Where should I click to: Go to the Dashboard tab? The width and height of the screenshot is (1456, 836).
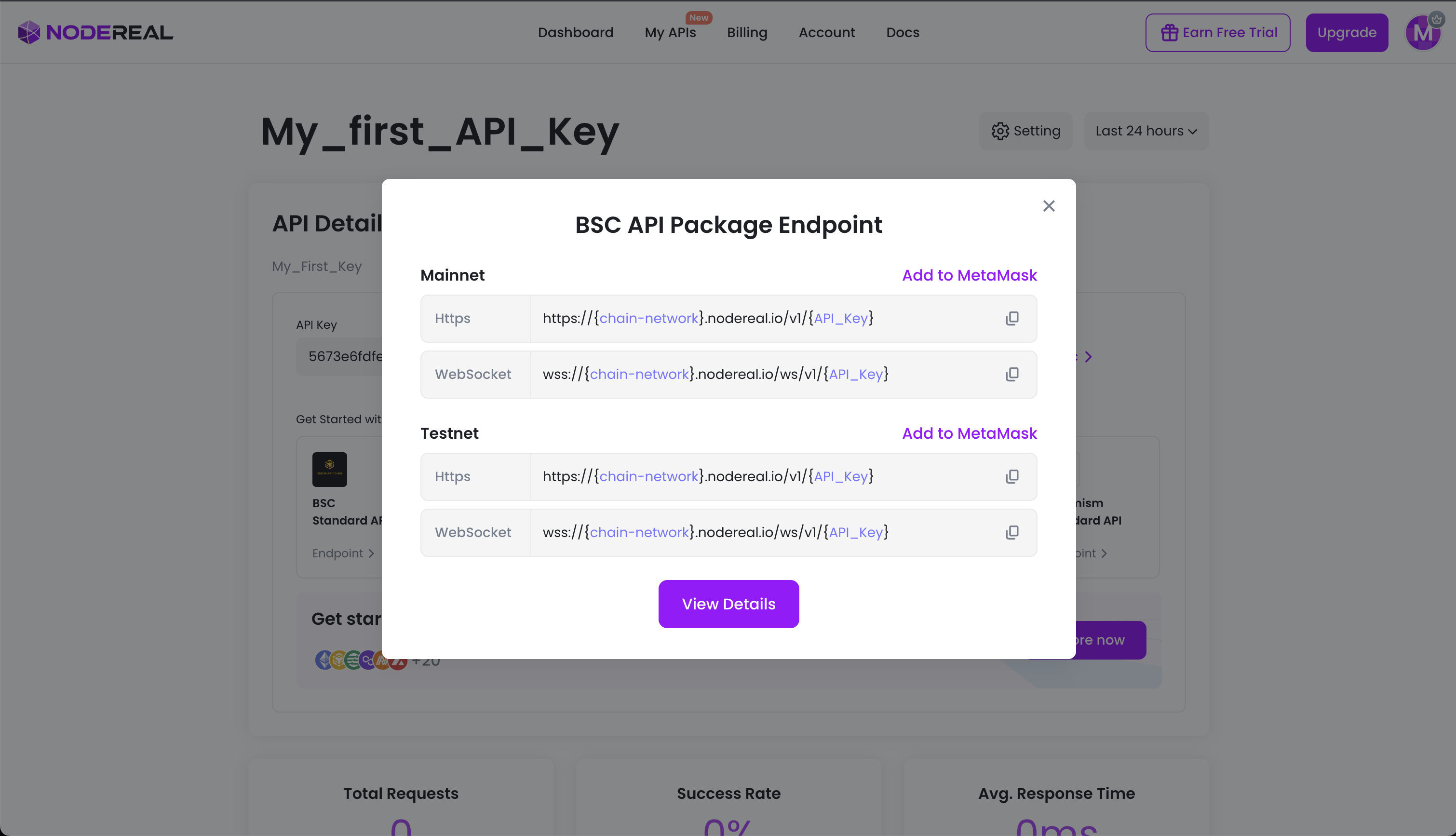pos(575,33)
